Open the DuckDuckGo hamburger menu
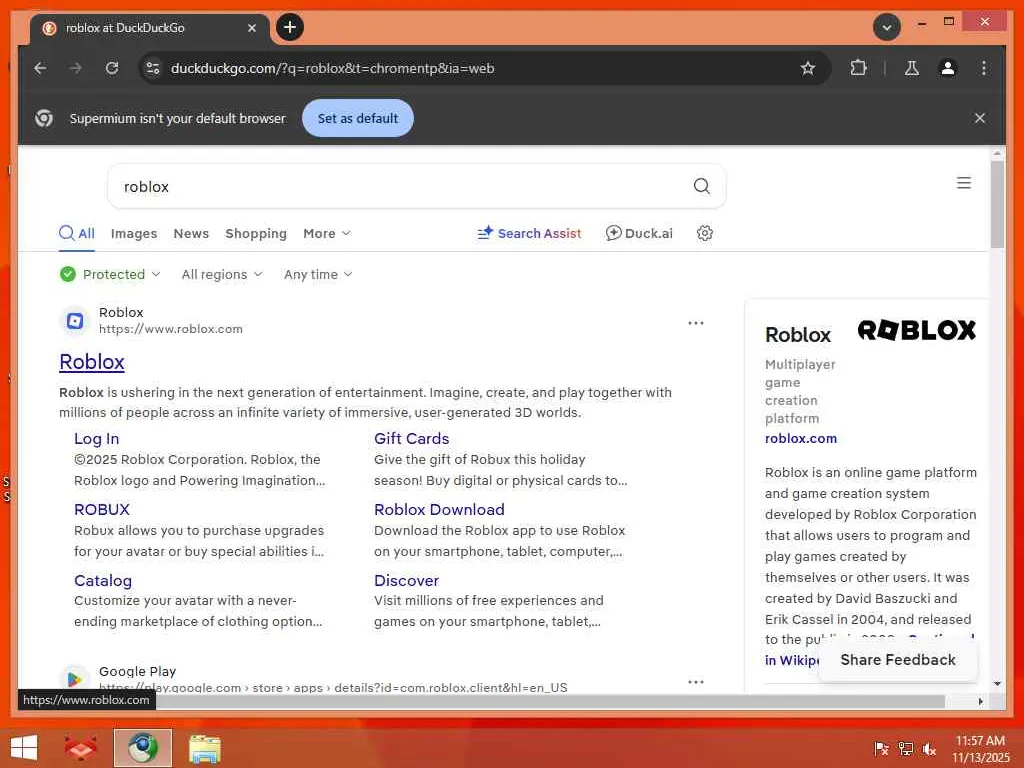 964,183
